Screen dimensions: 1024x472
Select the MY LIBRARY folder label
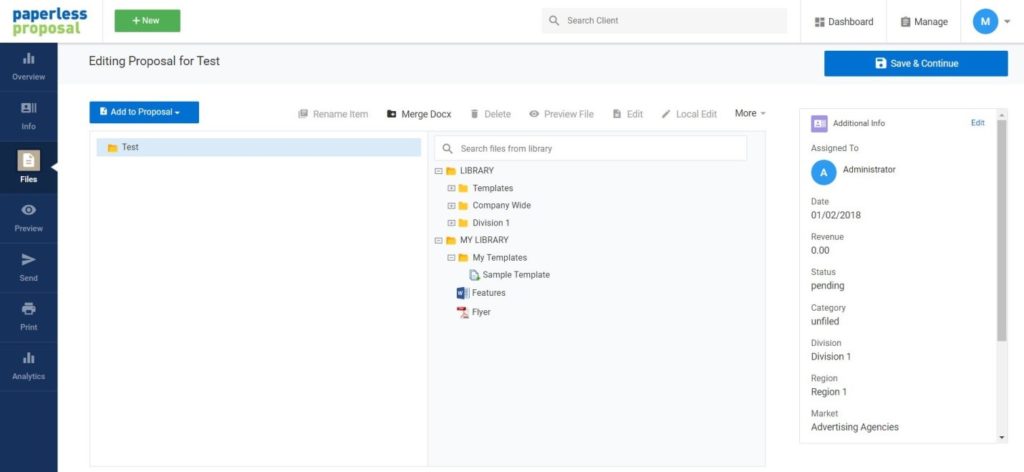484,240
